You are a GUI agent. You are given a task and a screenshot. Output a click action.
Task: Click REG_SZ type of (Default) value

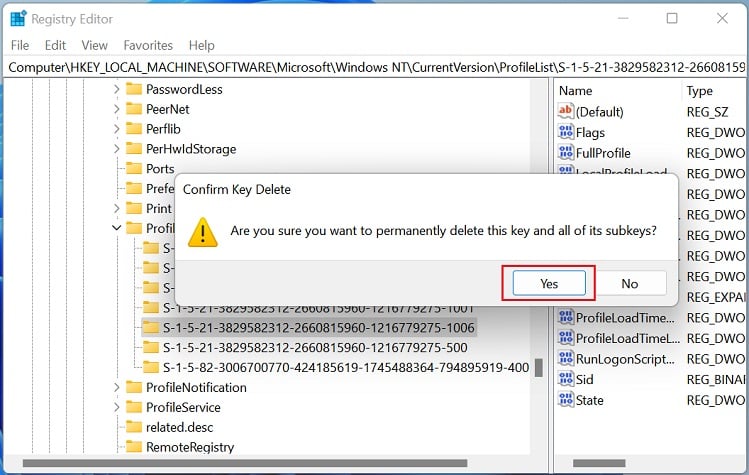click(x=707, y=112)
